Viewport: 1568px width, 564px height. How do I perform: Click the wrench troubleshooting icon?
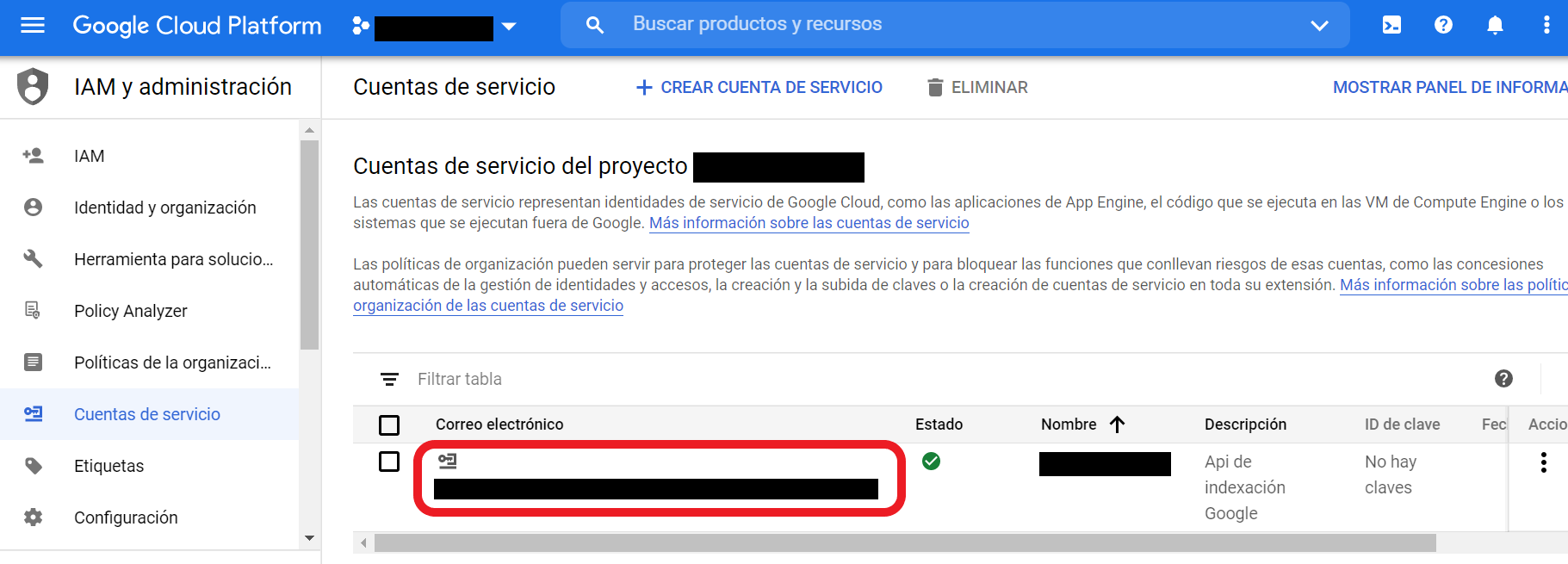(x=33, y=259)
